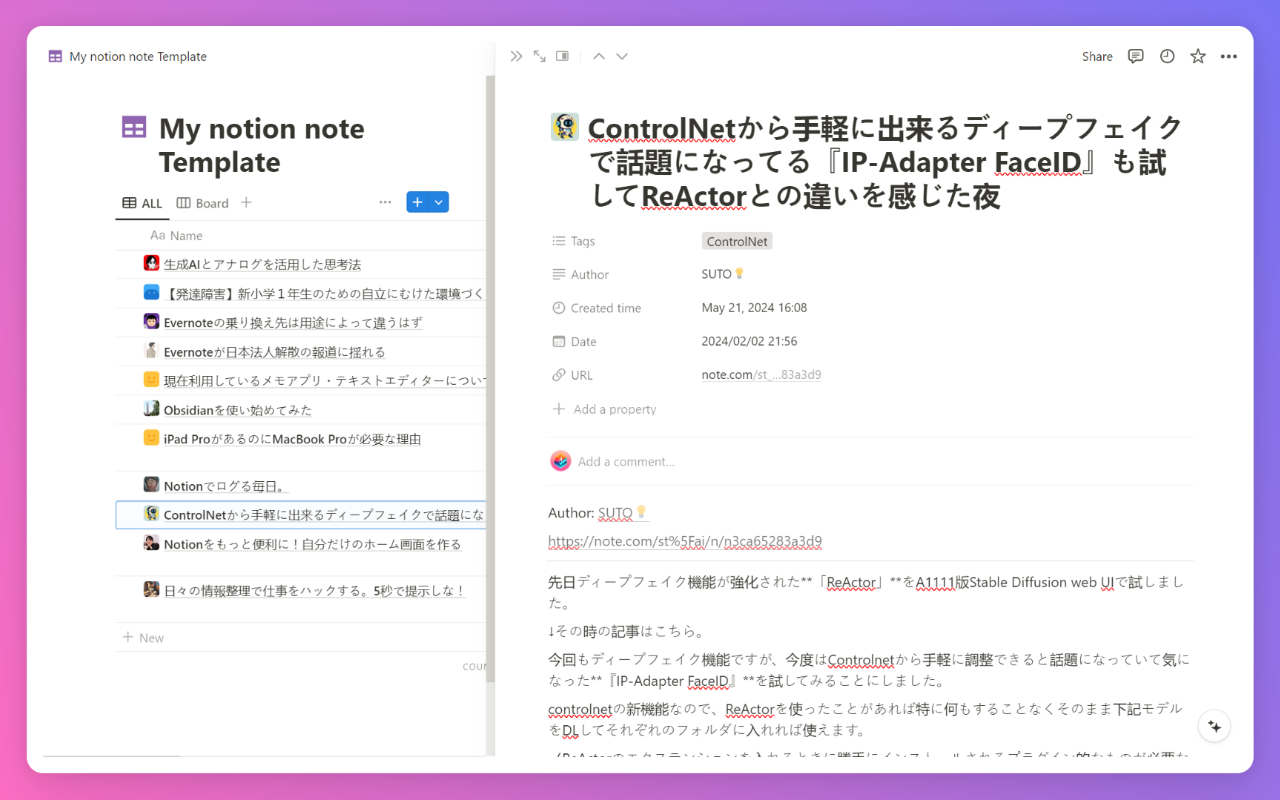Click the smiley icon of iPad Pro row
Screen dimensions: 1280x800
152,438
